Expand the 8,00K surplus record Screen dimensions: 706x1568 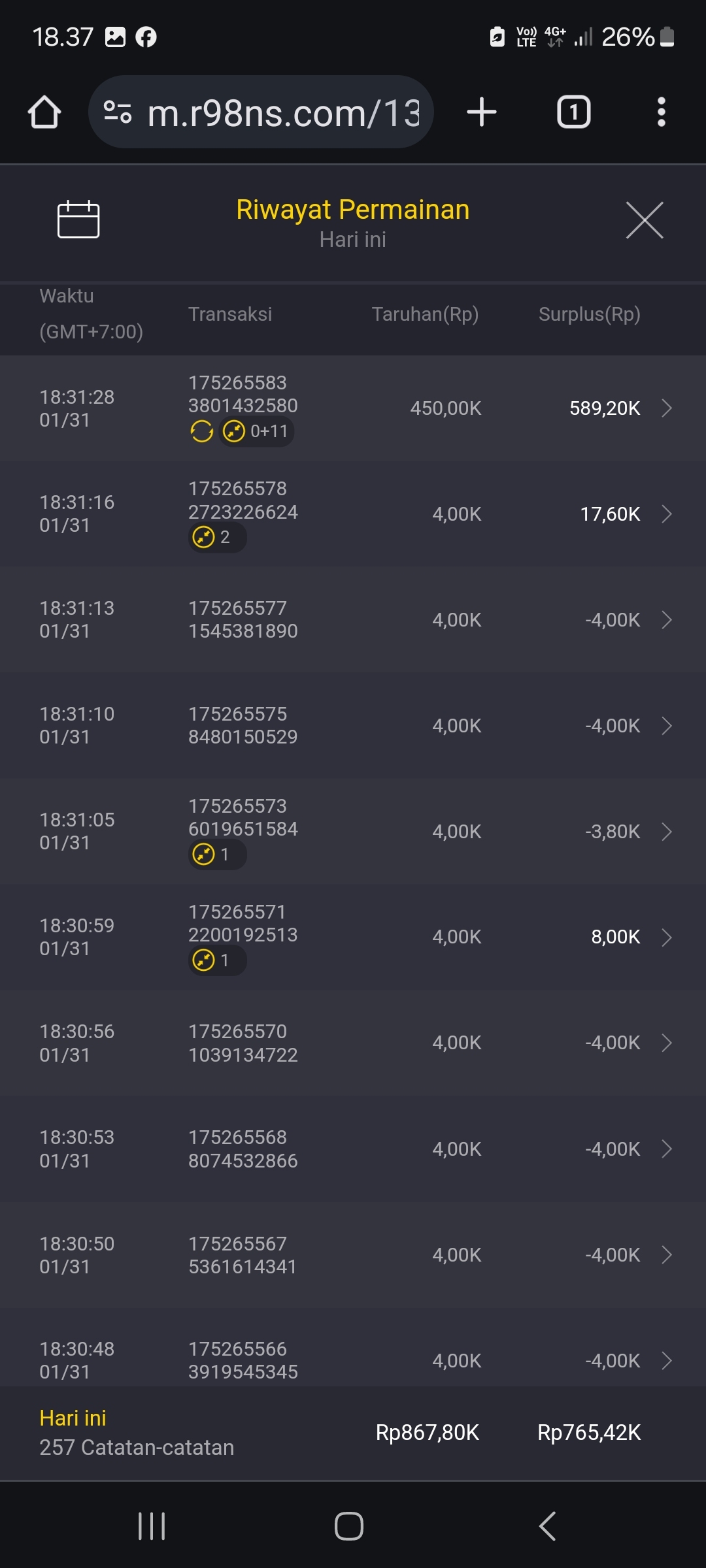click(x=666, y=938)
